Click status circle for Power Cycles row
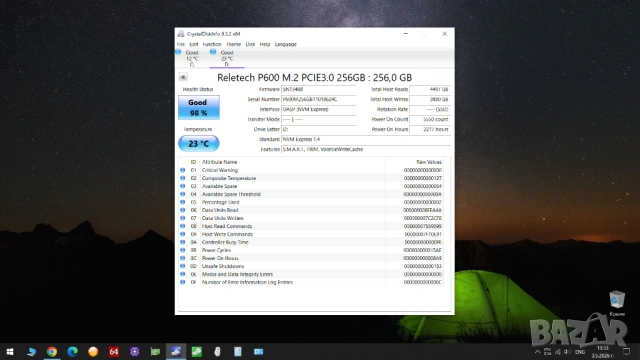The width and height of the screenshot is (640, 360). (182, 250)
